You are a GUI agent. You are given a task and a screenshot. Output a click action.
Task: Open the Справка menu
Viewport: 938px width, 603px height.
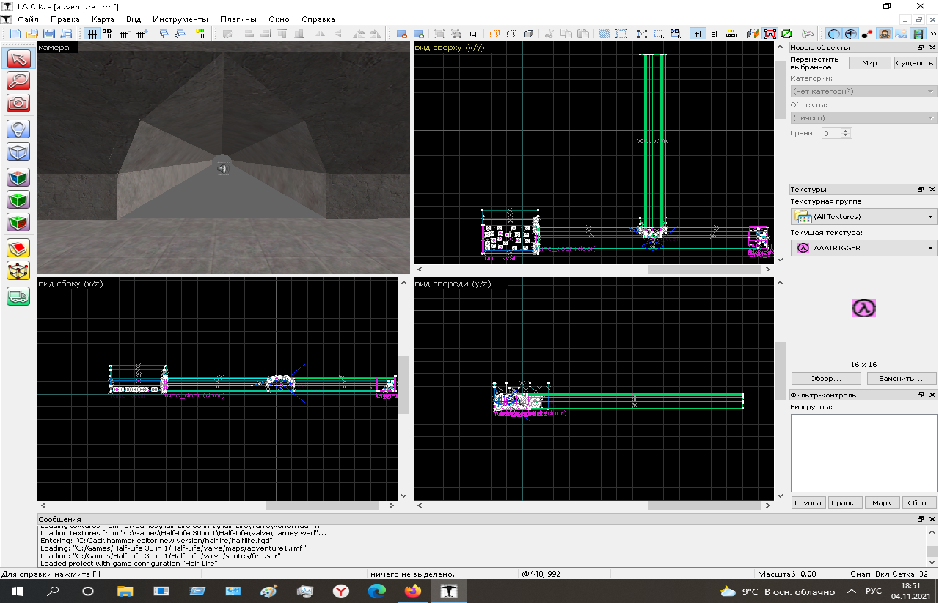click(318, 19)
